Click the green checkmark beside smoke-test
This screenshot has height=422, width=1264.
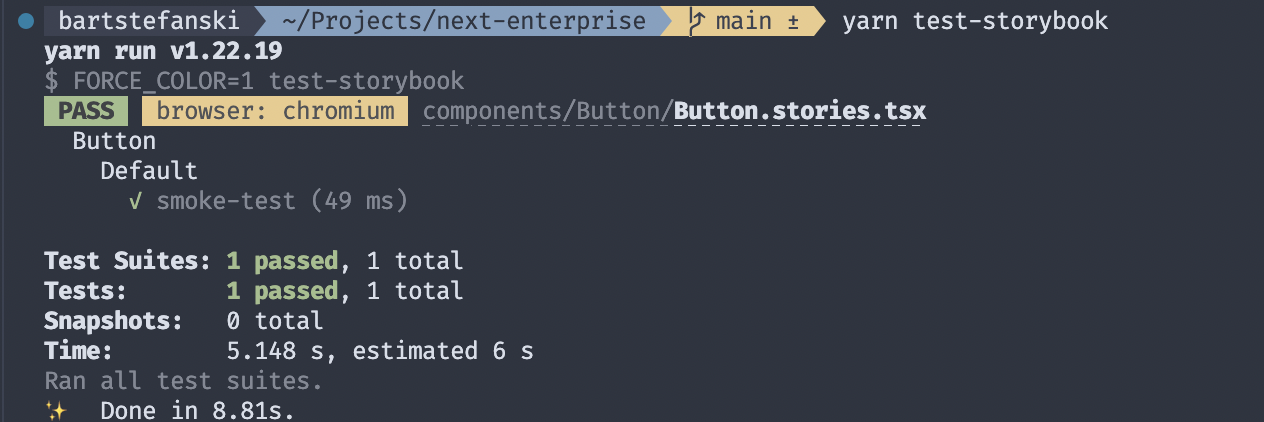(x=135, y=201)
